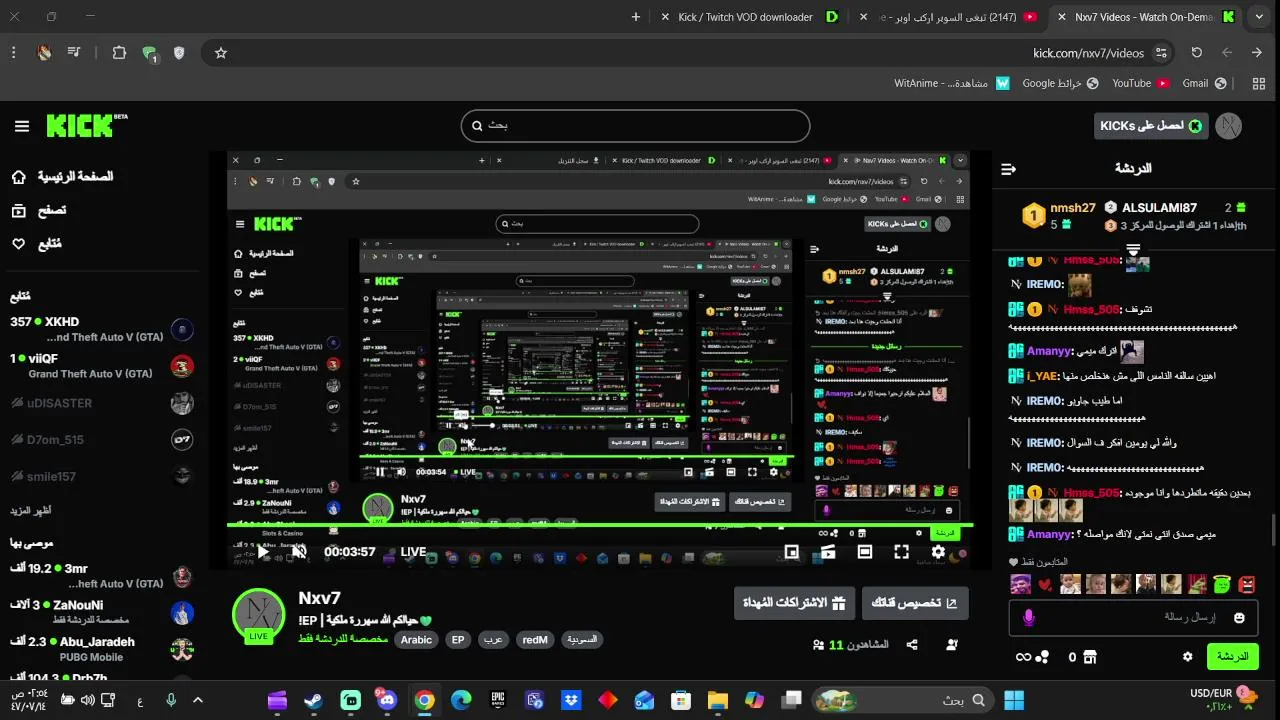Select uDISASTER offline channel

100,403
